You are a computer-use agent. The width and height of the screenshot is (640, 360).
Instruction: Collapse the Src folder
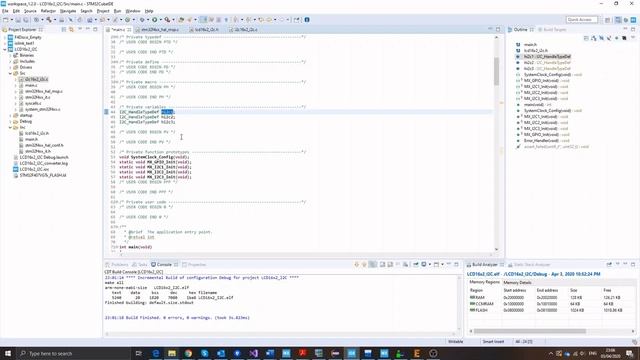[10, 73]
